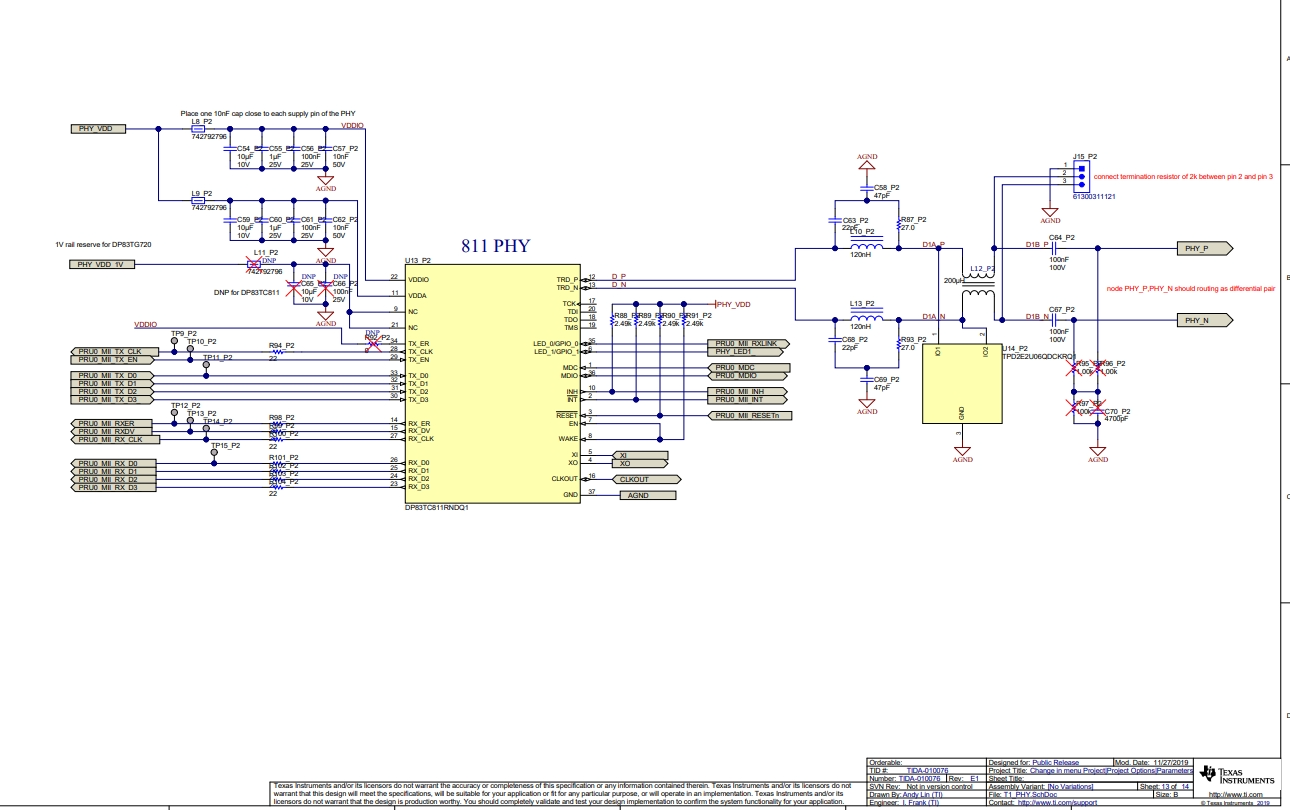The width and height of the screenshot is (1290, 810).
Task: Click the PHY_N output port
Action: [1205, 320]
